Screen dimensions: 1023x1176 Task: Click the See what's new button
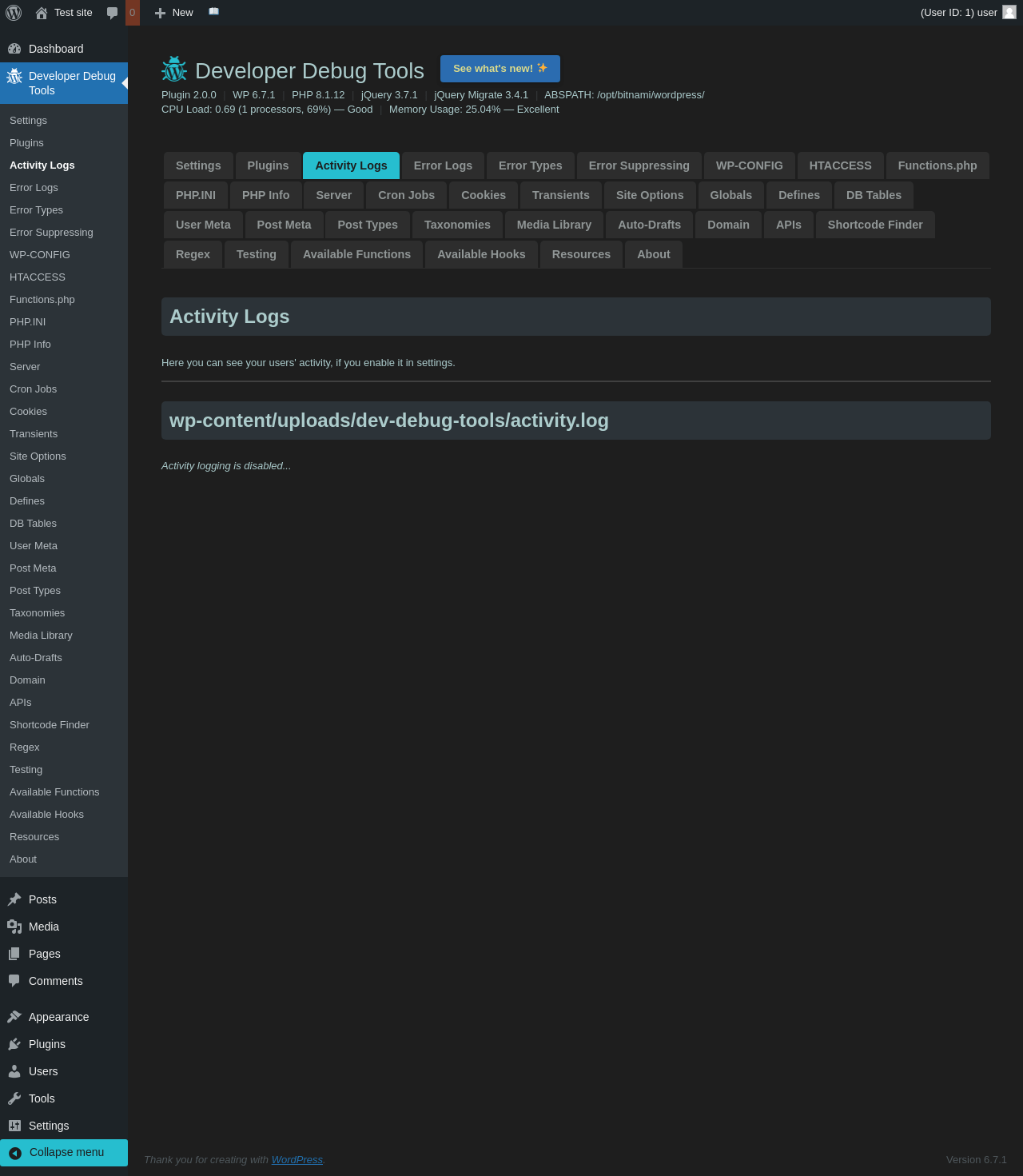pos(500,69)
